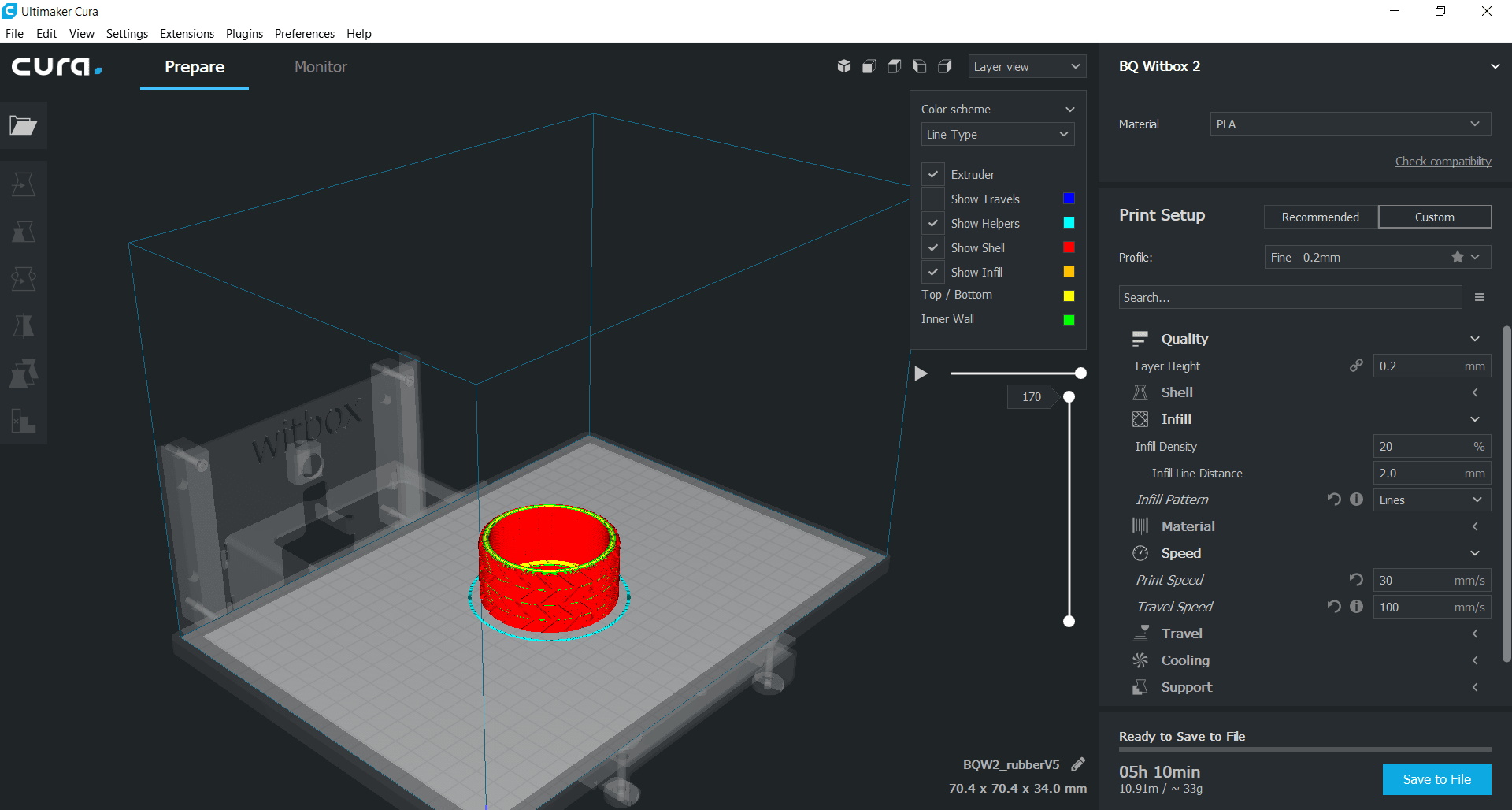This screenshot has width=1512, height=810.
Task: Switch to front view camera icon
Action: [x=869, y=66]
